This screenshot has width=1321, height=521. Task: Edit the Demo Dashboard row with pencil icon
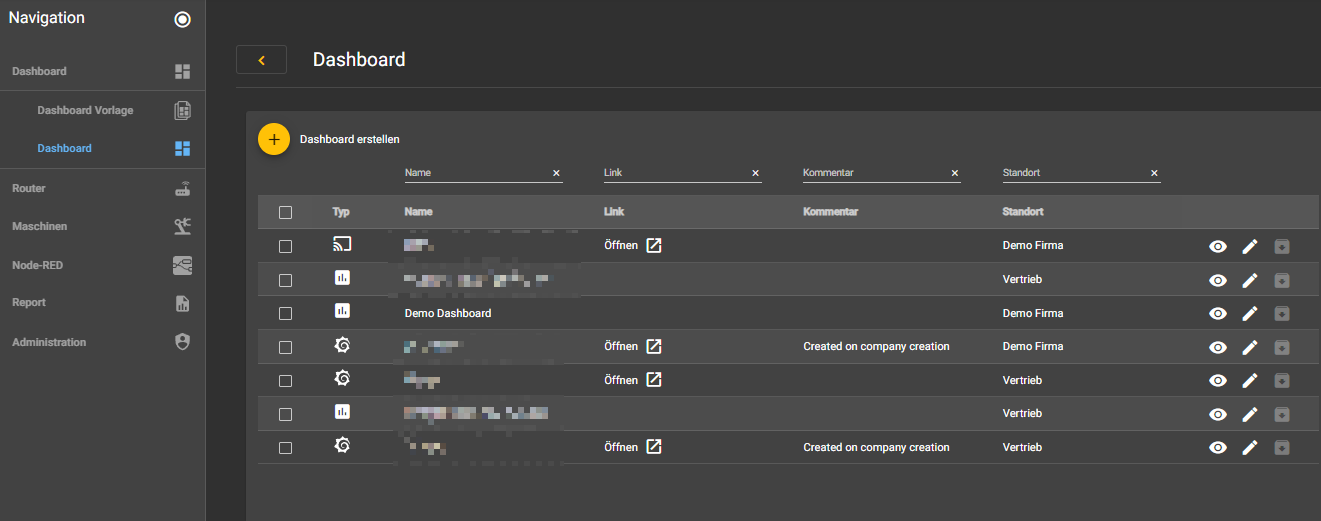(1249, 314)
